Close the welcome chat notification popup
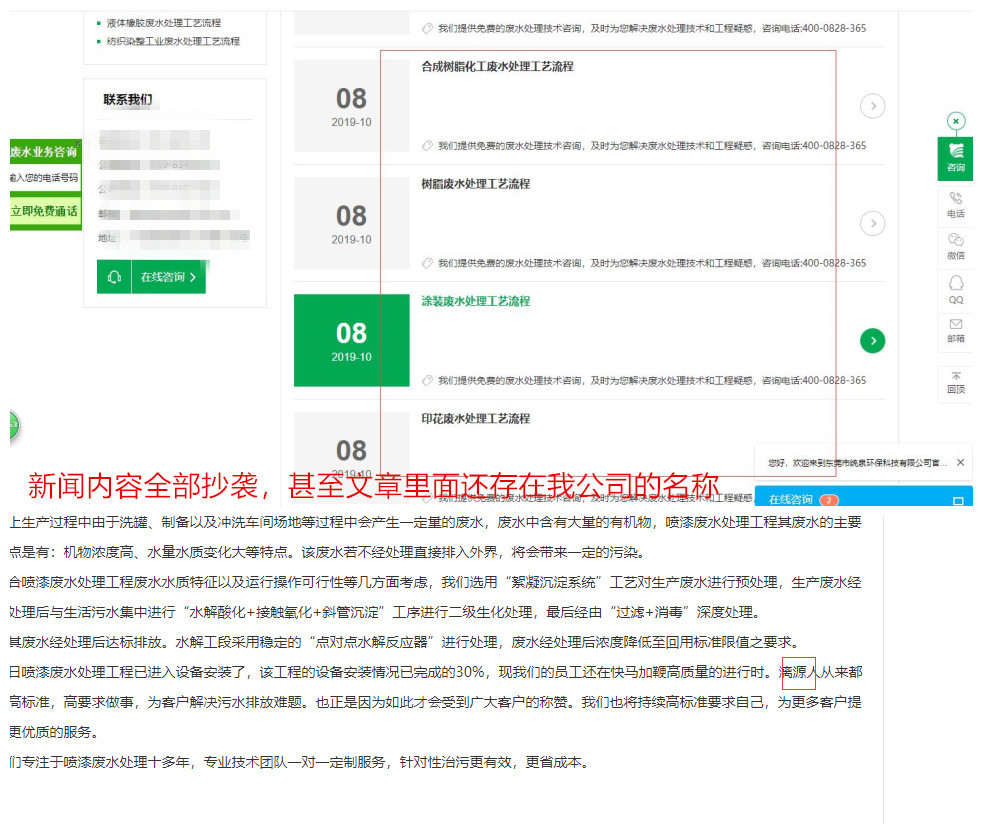This screenshot has height=834, width=983. [960, 461]
